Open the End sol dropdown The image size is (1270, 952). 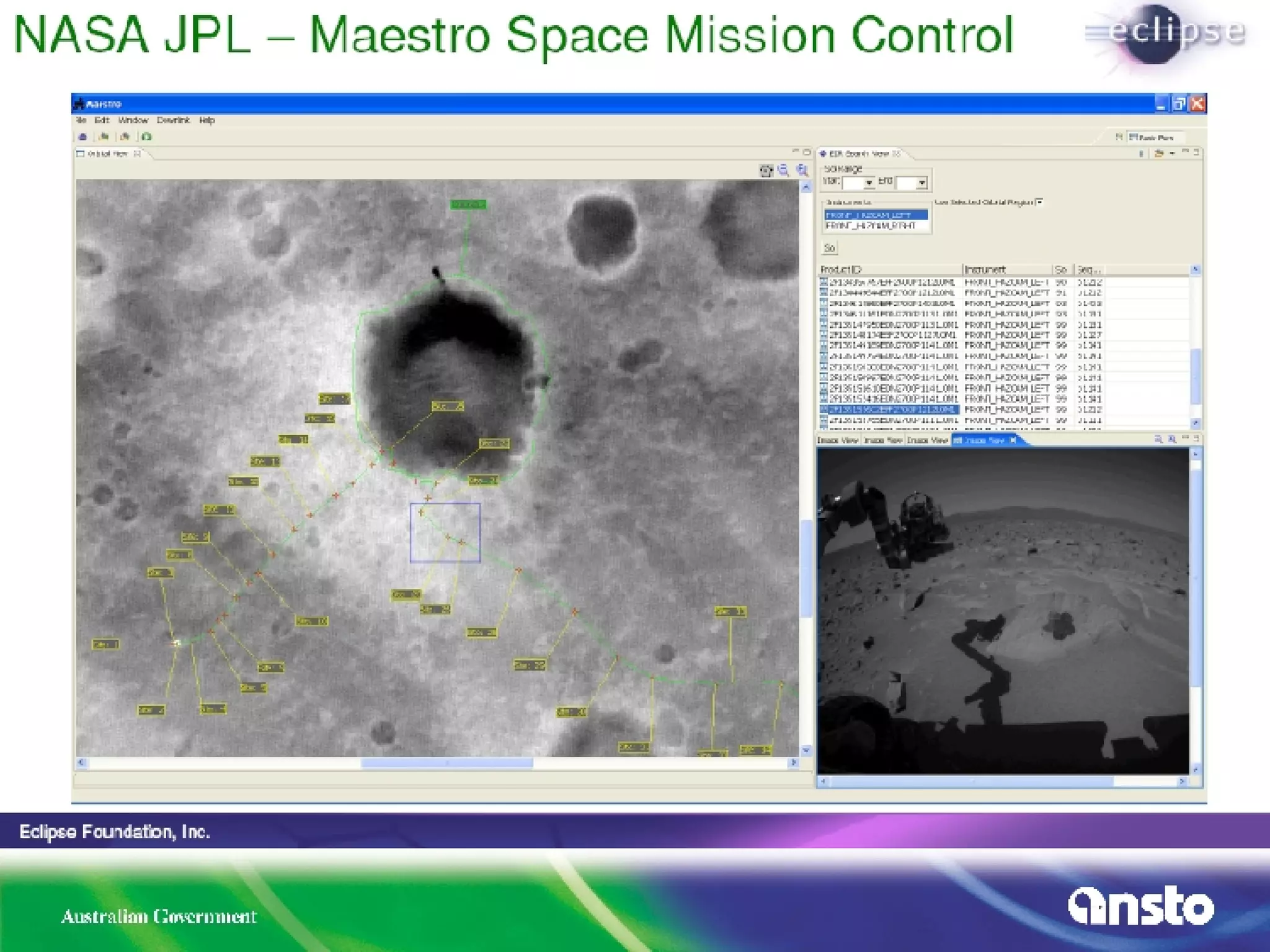click(921, 183)
